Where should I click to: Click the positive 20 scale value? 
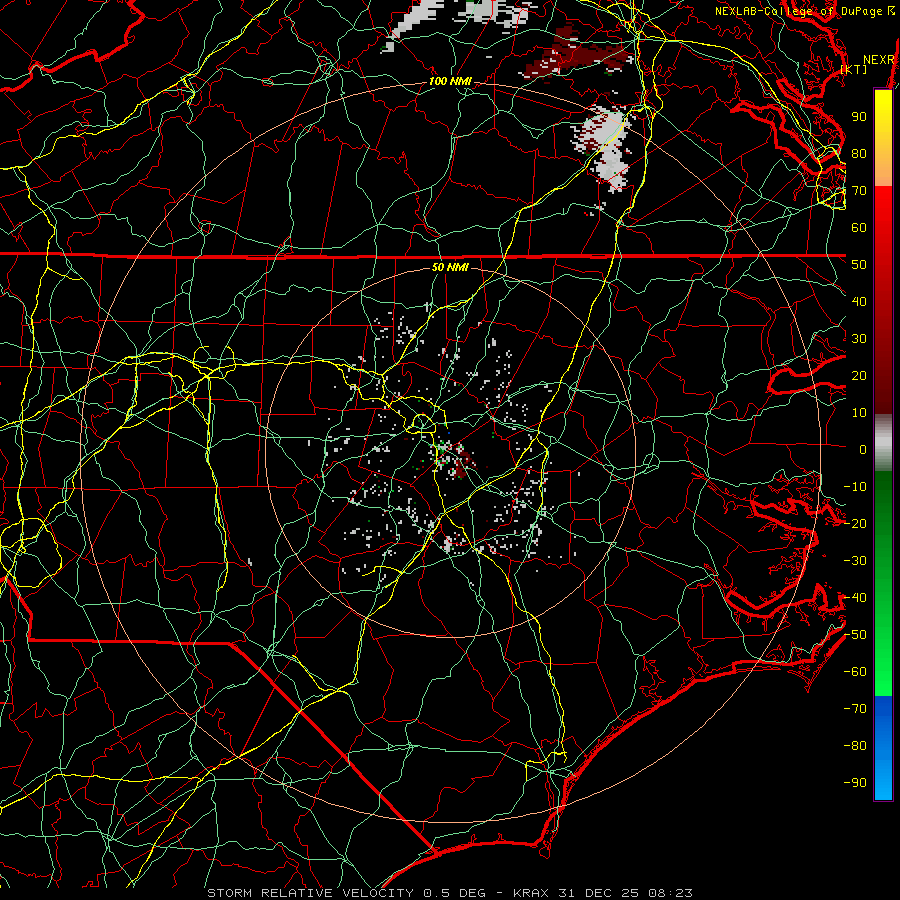coord(859,375)
